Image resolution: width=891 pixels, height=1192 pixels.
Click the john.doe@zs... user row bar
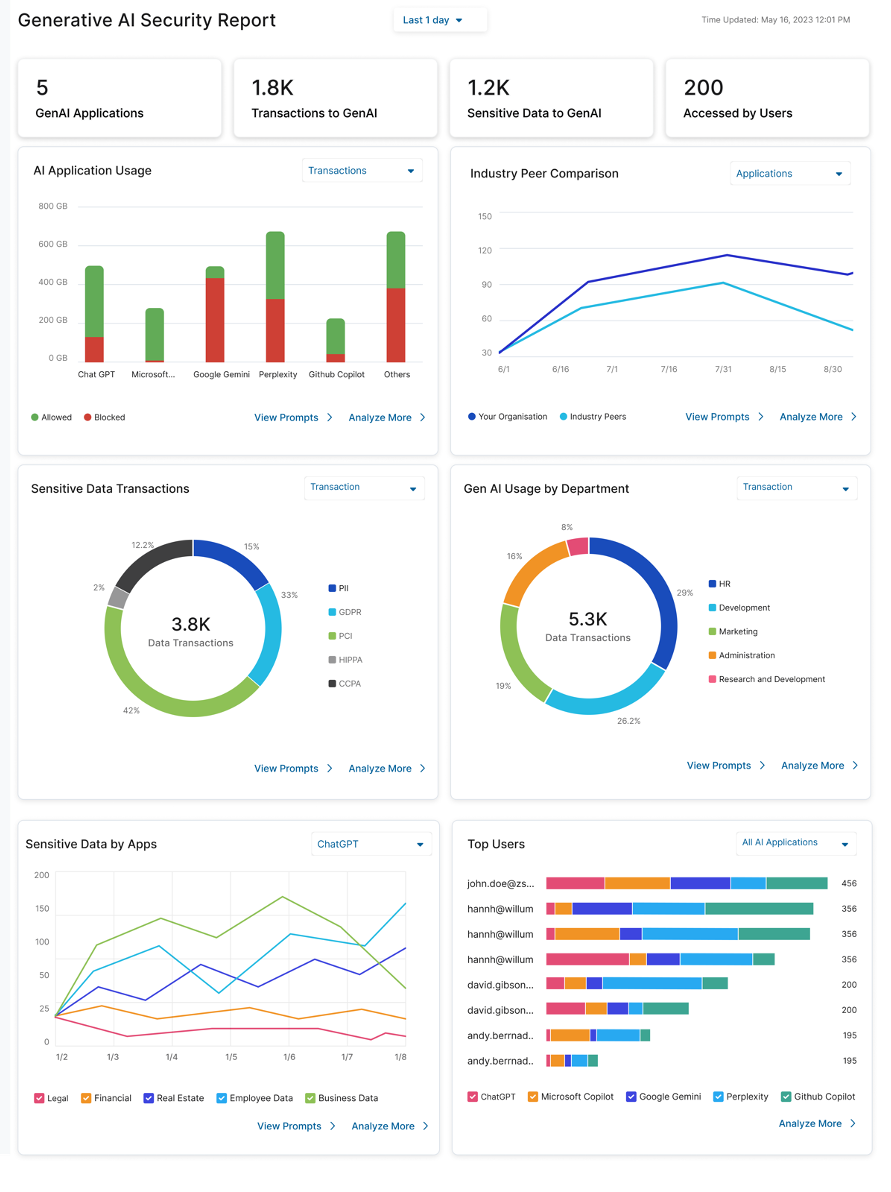(686, 883)
